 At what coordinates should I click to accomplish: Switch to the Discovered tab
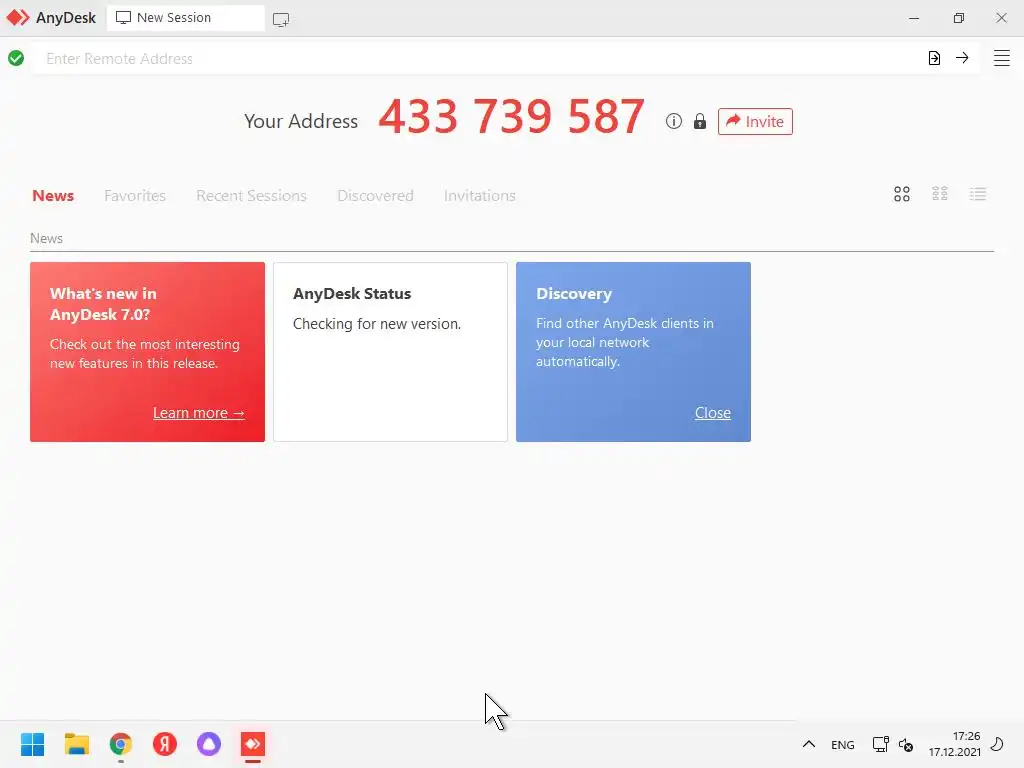pos(376,196)
